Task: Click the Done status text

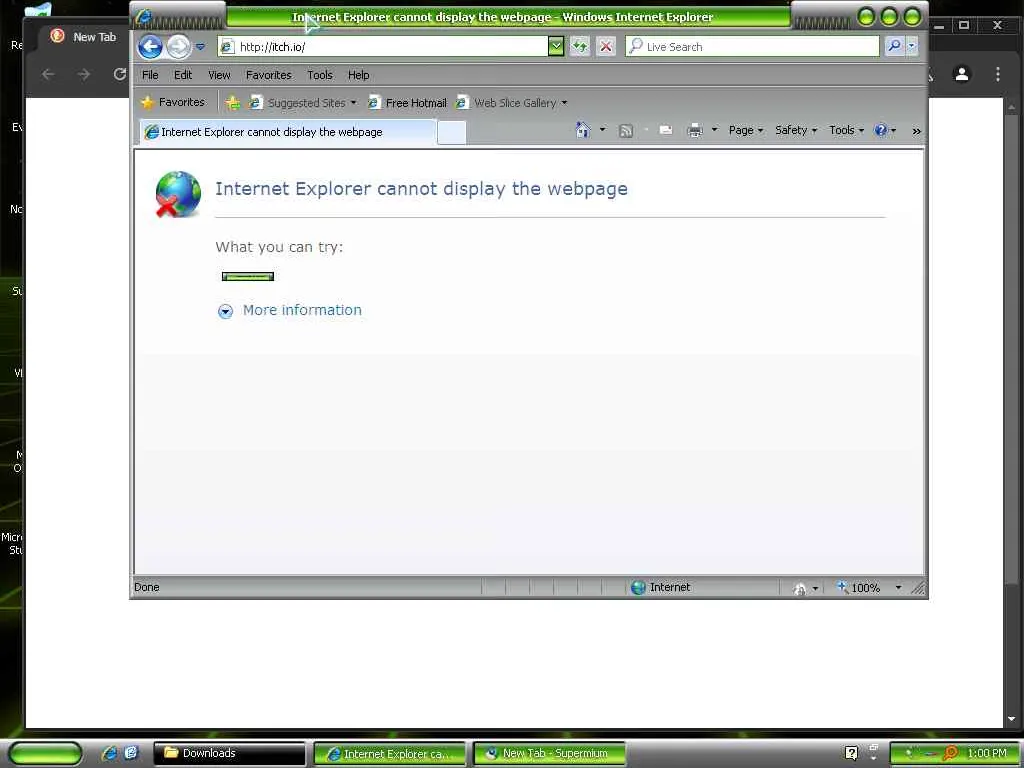Action: tap(147, 587)
